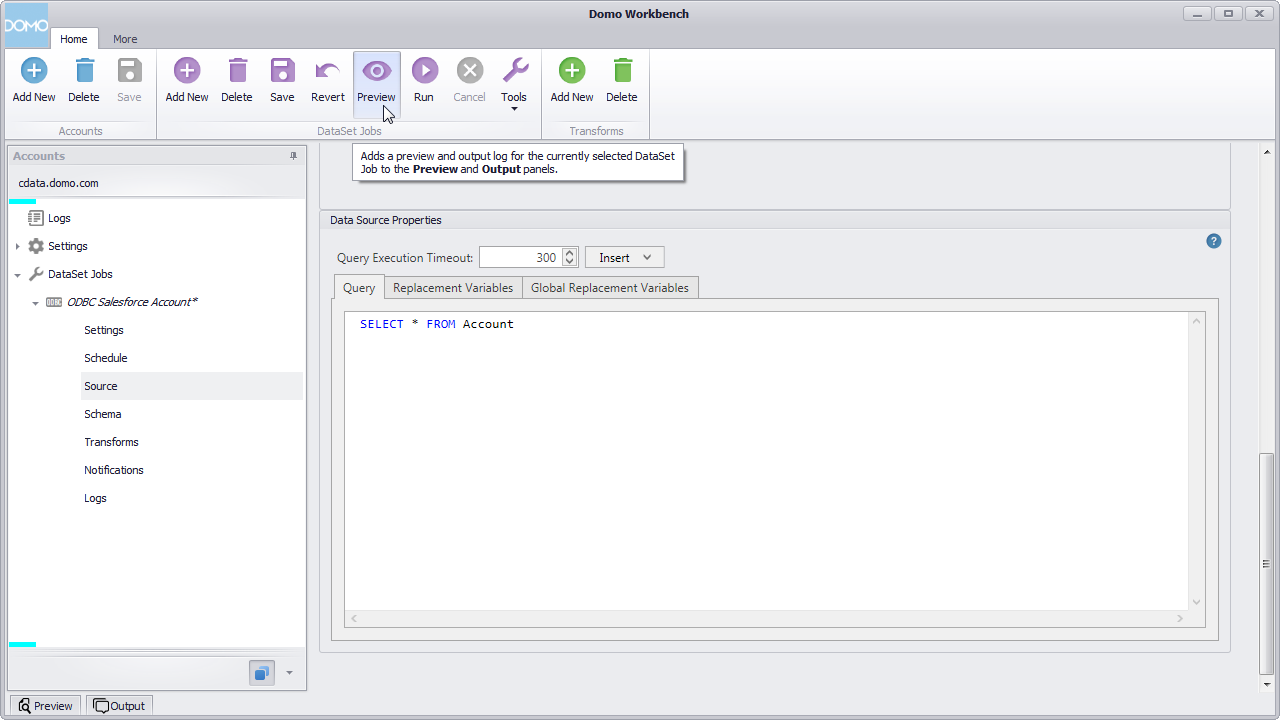Show the Preview panel at the bottom
Viewport: 1280px width, 720px height.
click(44, 705)
